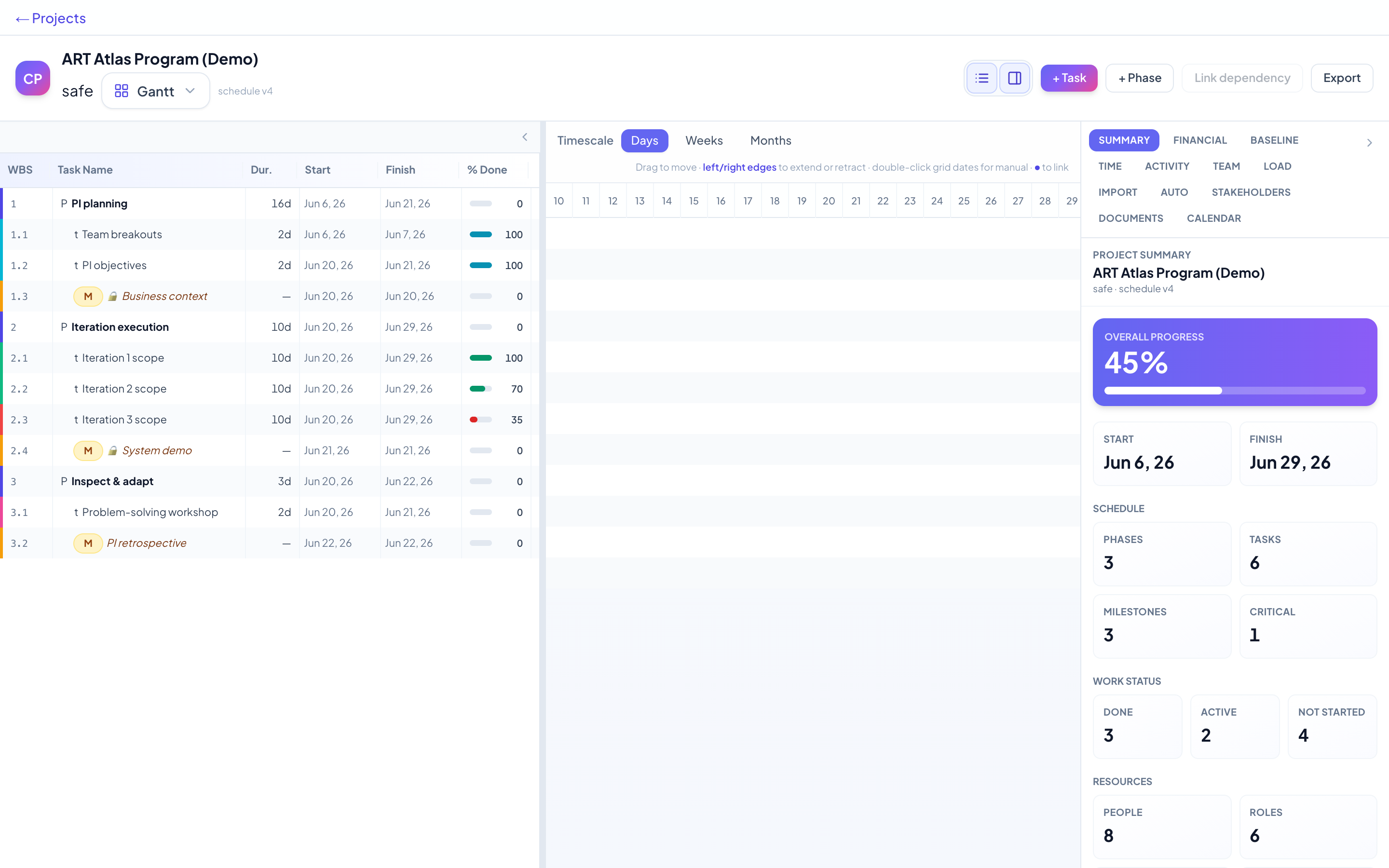Click the milestone M badge for System demo

point(88,451)
